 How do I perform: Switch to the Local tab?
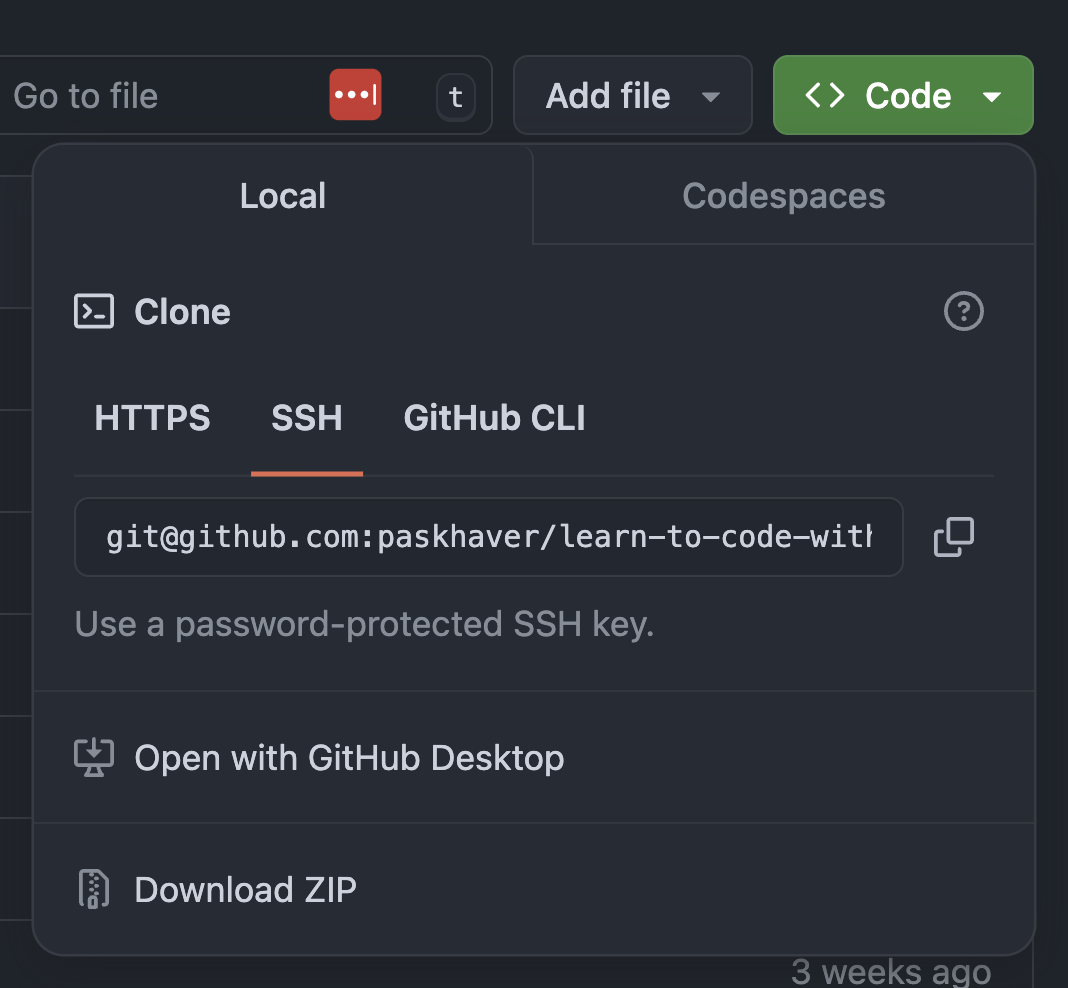(x=283, y=196)
